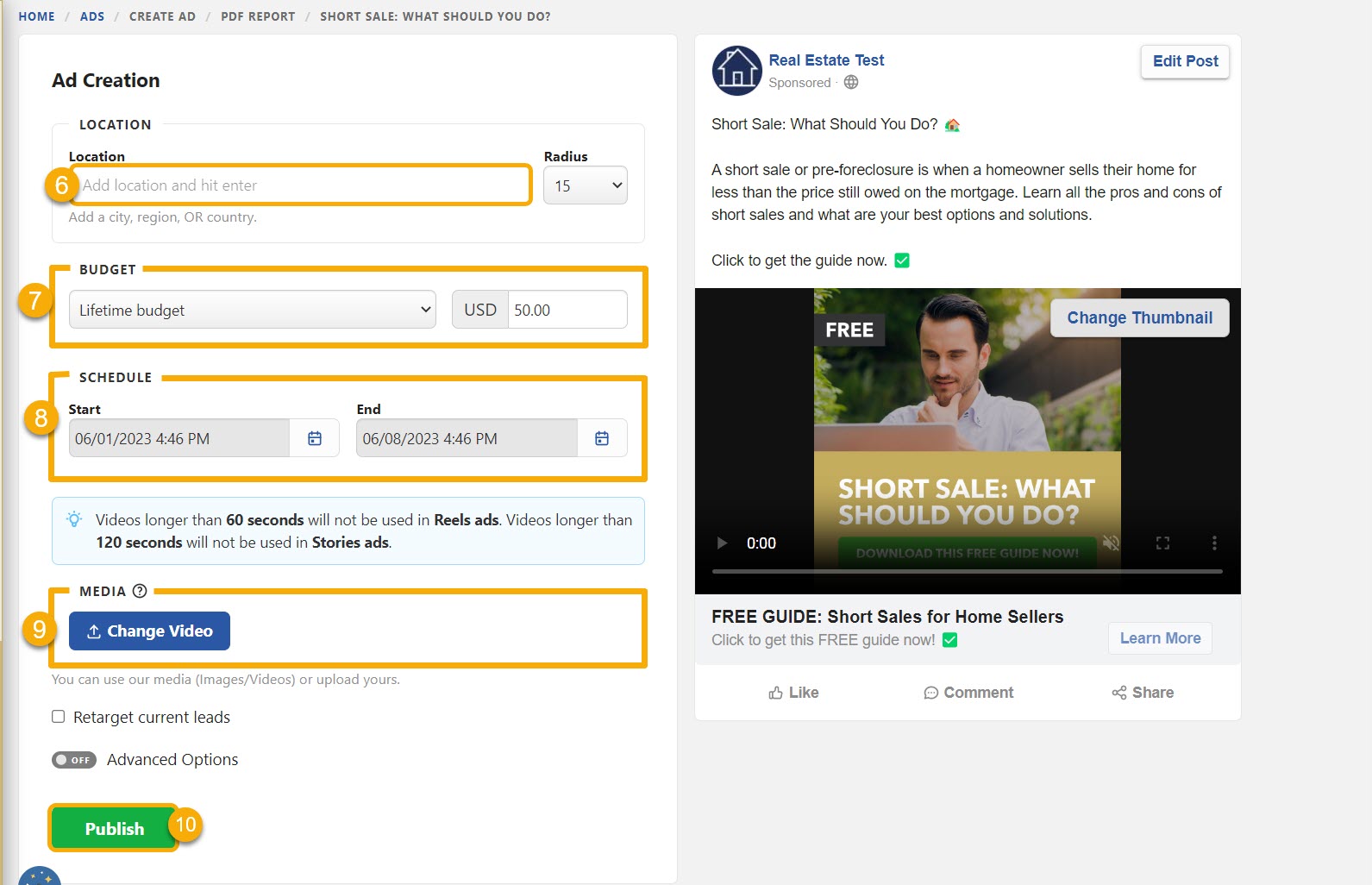
Task: Go to HOME in the breadcrumb
Action: click(36, 16)
